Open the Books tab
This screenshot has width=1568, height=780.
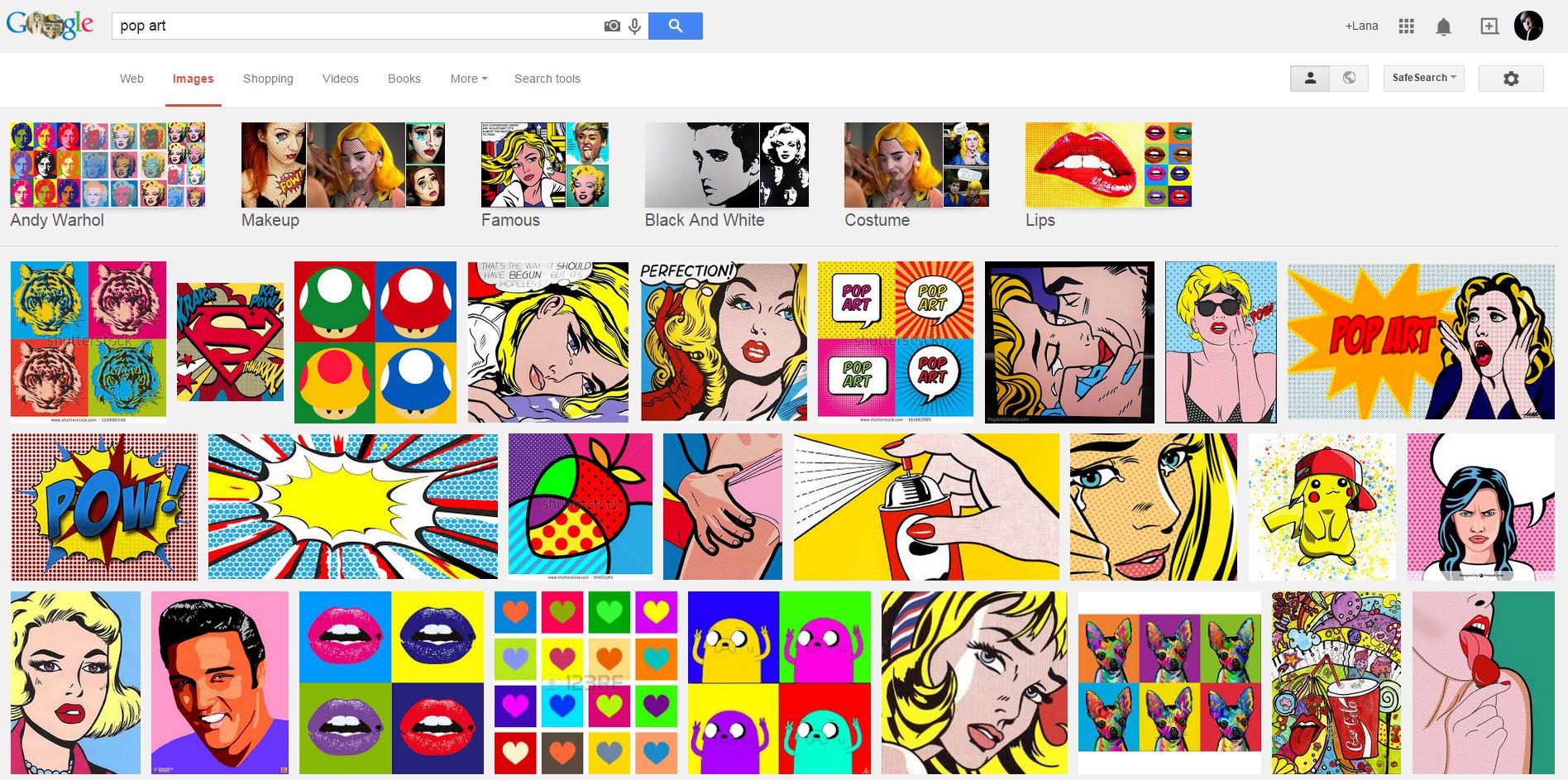[x=404, y=79]
